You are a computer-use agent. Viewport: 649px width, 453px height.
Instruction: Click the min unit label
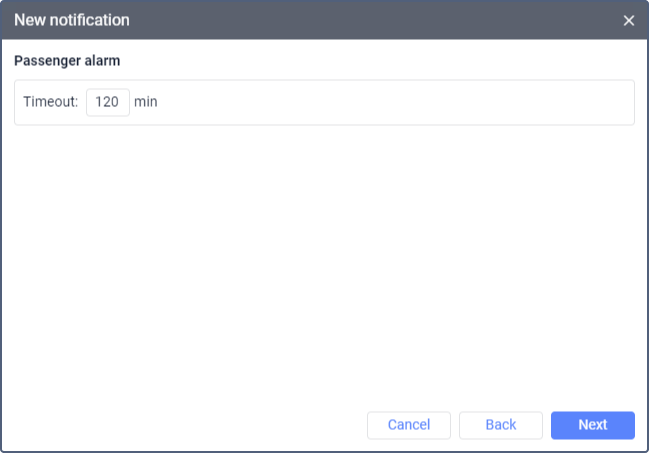click(x=146, y=102)
